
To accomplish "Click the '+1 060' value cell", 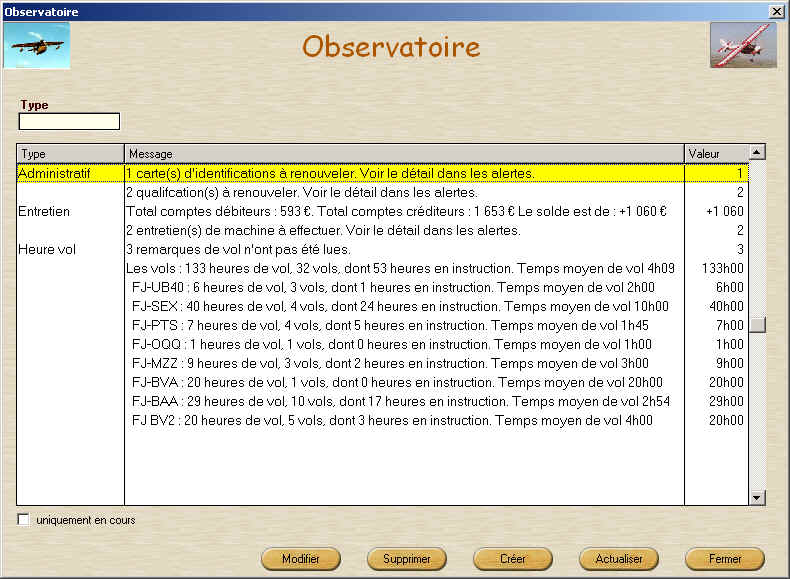I will 716,212.
